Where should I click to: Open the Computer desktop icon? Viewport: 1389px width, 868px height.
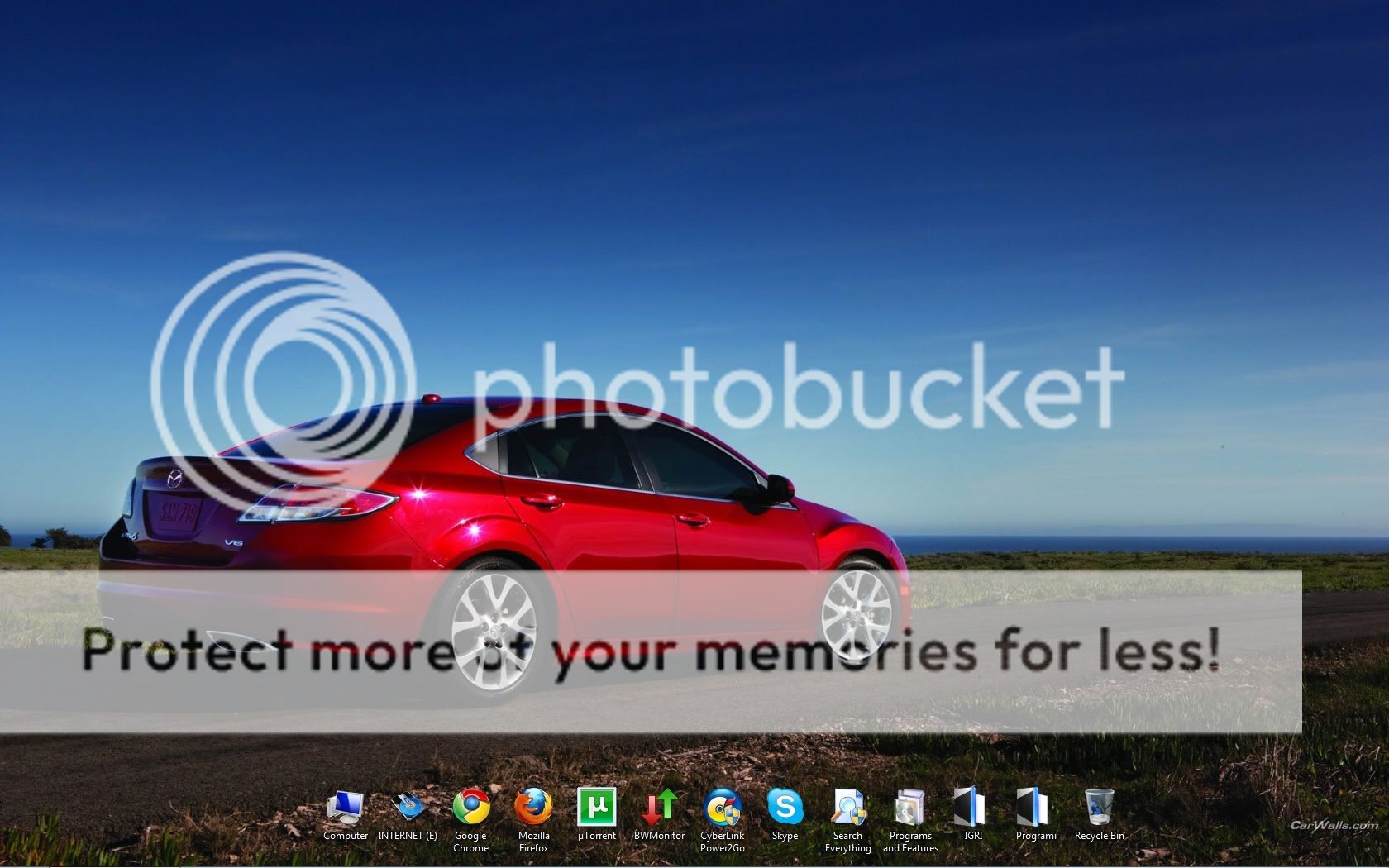coord(345,808)
